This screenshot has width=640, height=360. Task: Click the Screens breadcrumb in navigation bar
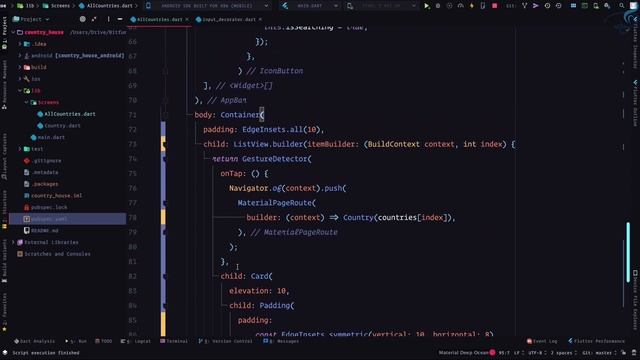click(x=56, y=6)
